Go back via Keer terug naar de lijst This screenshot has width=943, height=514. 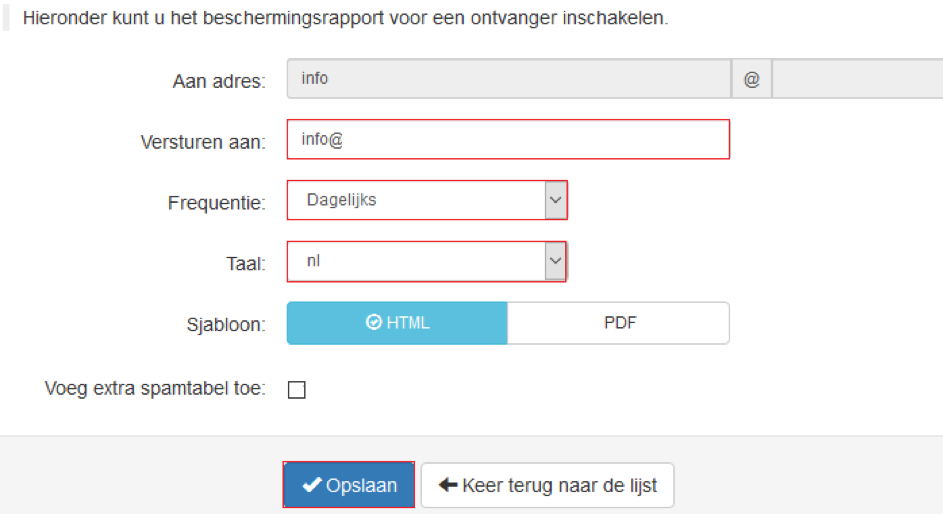[x=547, y=486]
